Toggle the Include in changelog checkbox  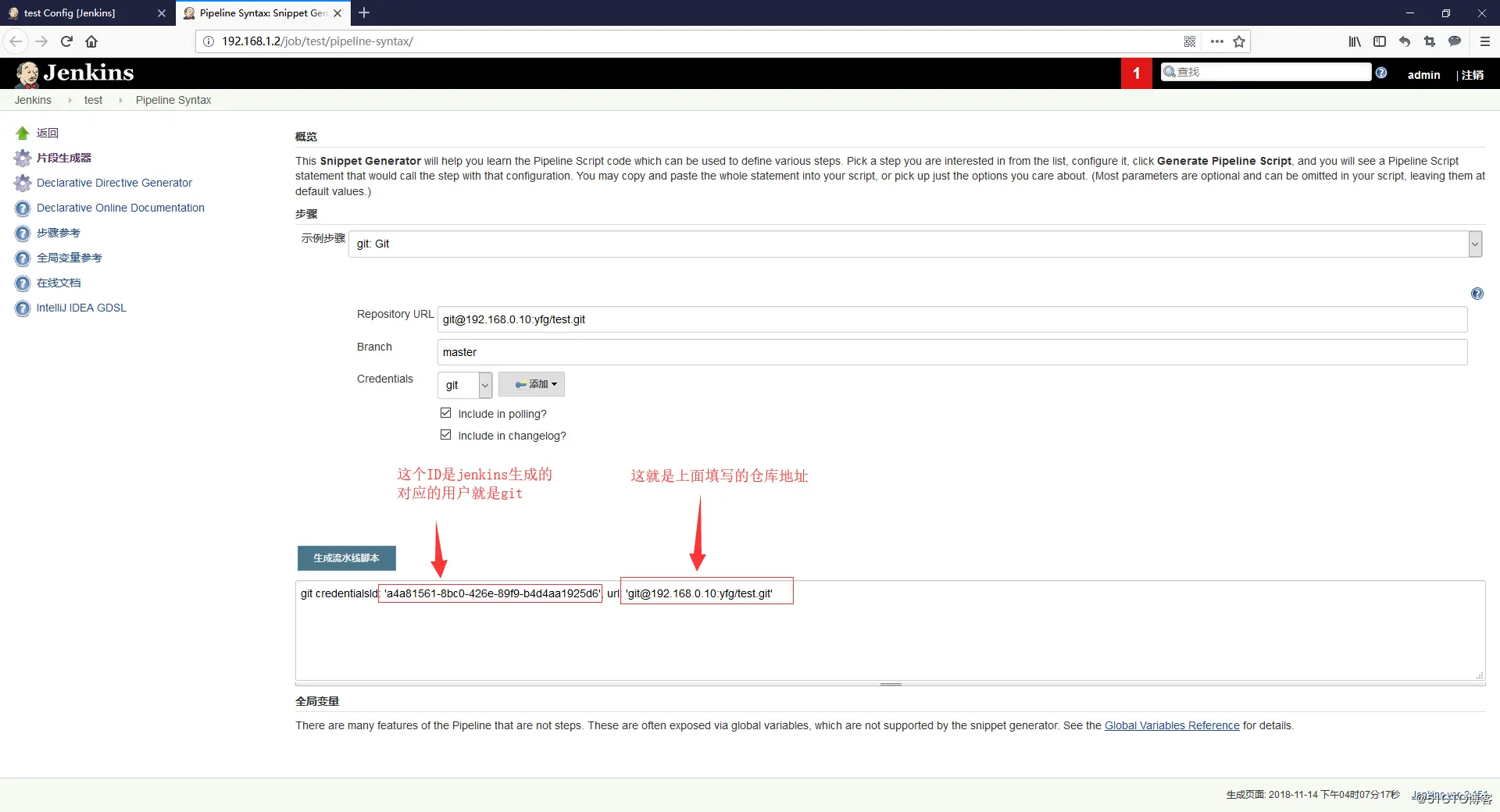pyautogui.click(x=445, y=435)
